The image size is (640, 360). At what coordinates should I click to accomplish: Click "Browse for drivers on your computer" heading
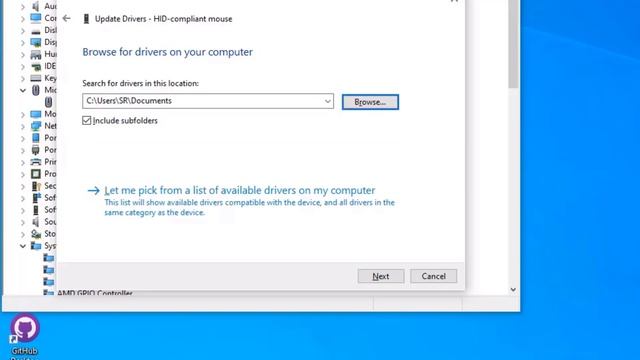(x=167, y=52)
